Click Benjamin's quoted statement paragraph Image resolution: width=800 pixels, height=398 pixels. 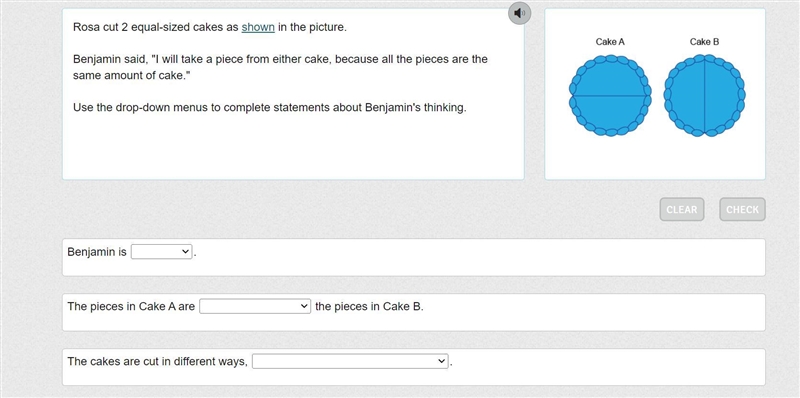[280, 67]
